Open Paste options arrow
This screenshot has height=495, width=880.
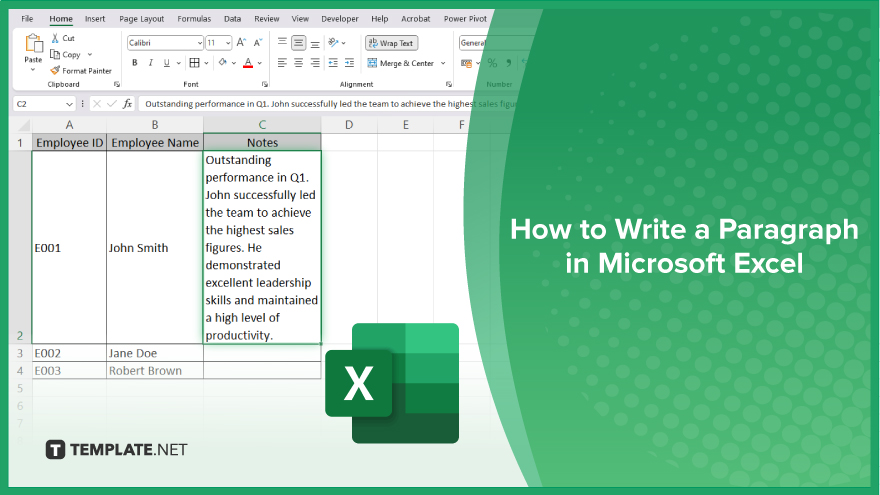[33, 70]
